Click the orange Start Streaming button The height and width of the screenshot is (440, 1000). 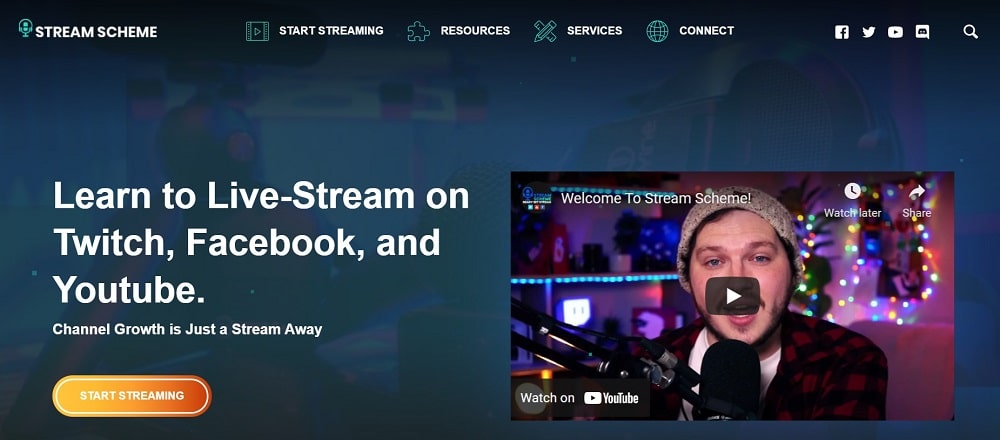click(132, 396)
